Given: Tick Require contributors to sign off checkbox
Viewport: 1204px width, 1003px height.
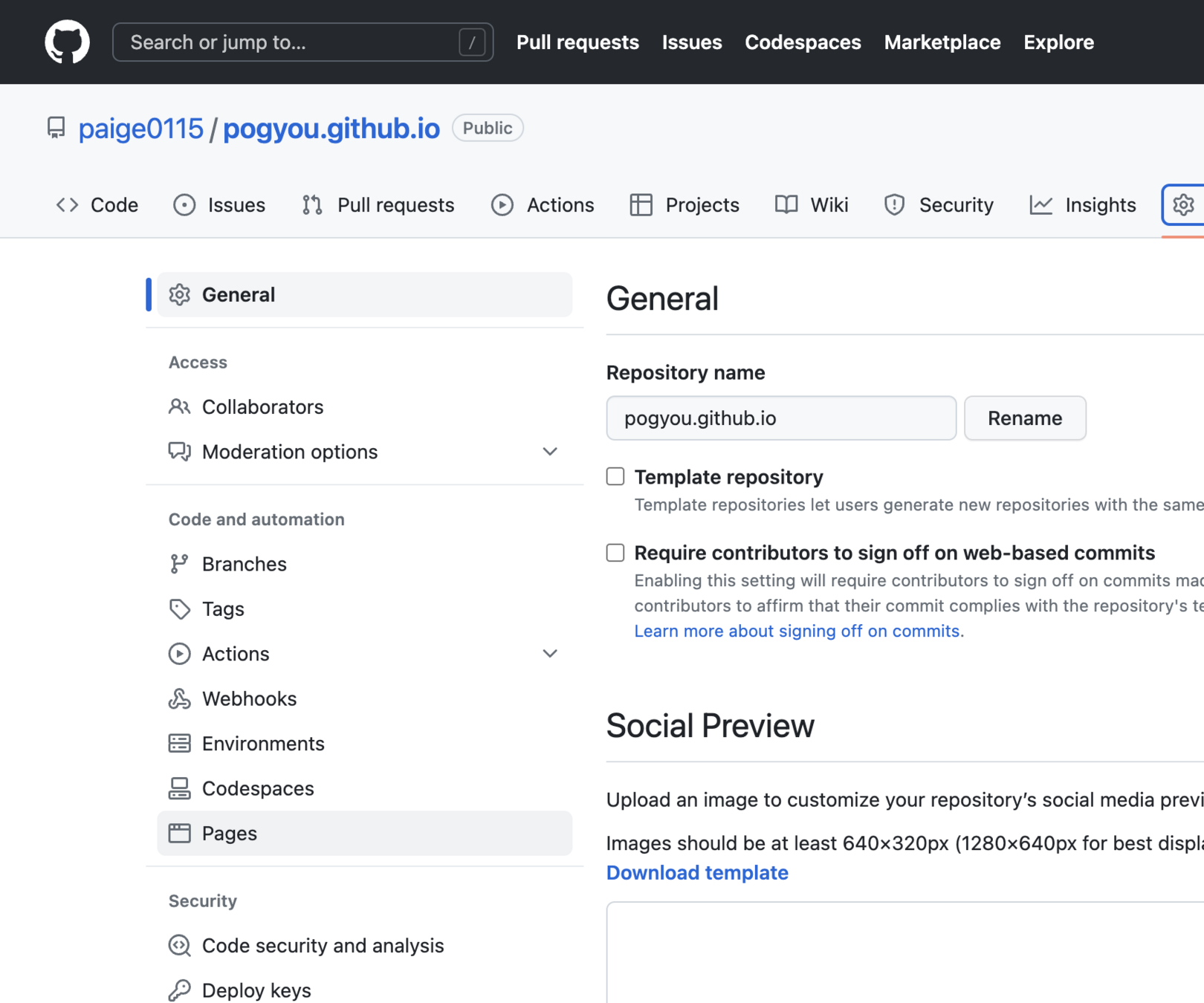Looking at the screenshot, I should 615,553.
